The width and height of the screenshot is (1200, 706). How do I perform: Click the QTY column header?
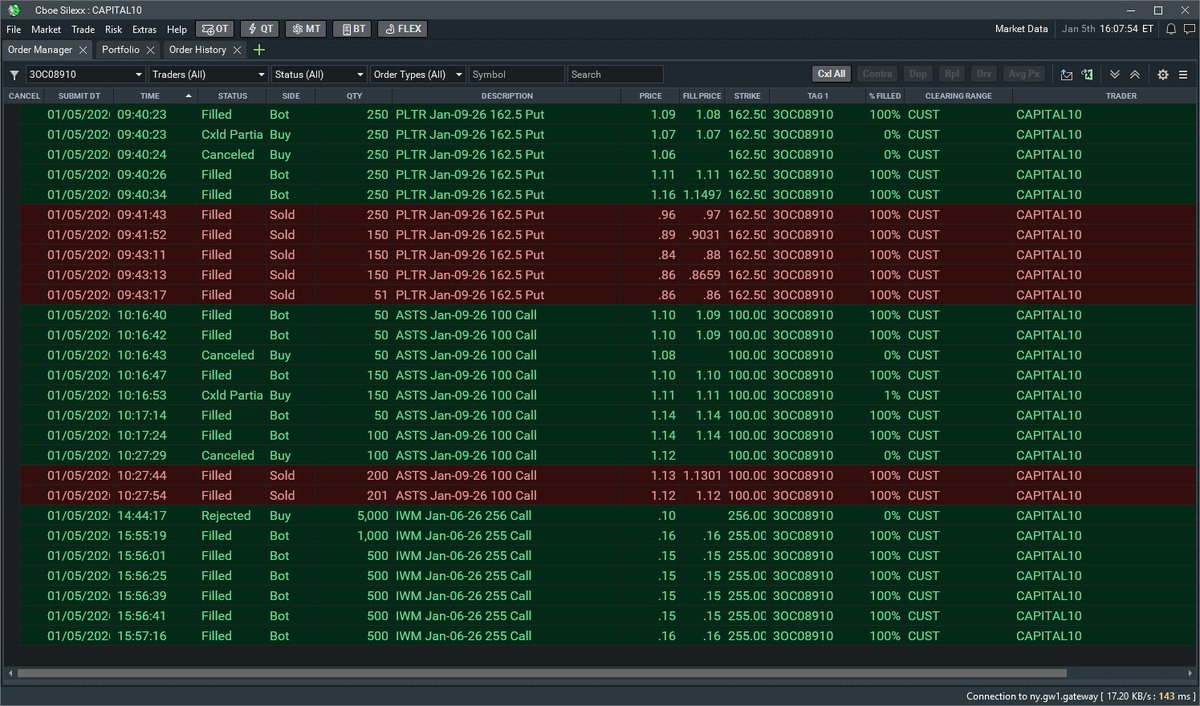[x=354, y=96]
